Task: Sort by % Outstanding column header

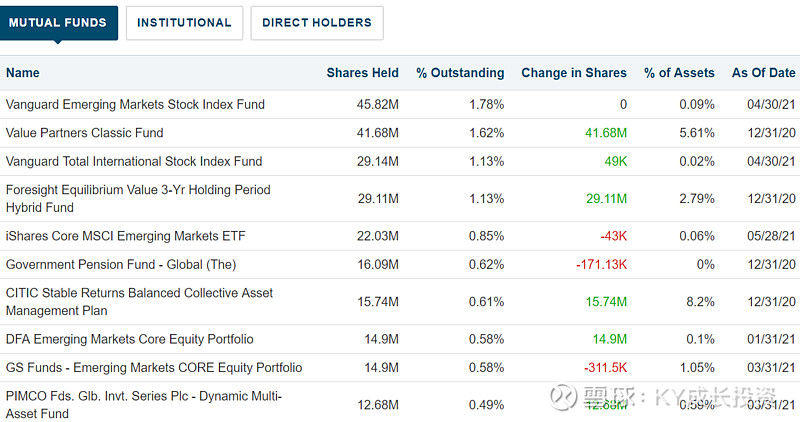Action: coord(460,73)
